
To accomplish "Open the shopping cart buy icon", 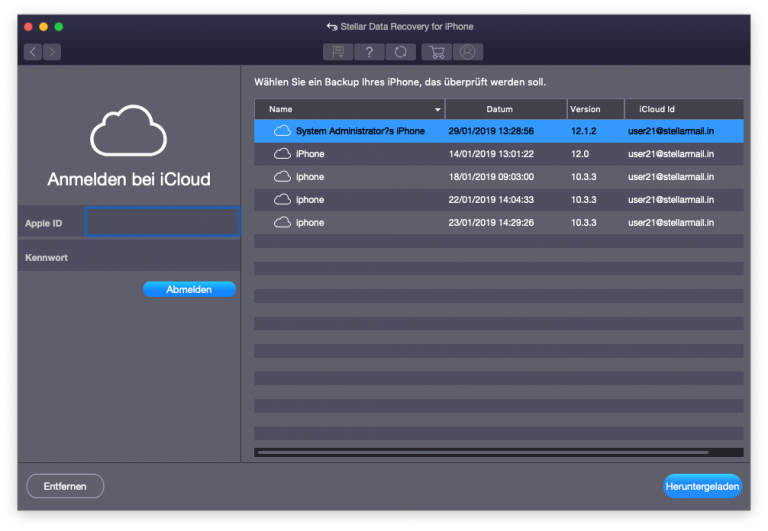I will click(436, 52).
